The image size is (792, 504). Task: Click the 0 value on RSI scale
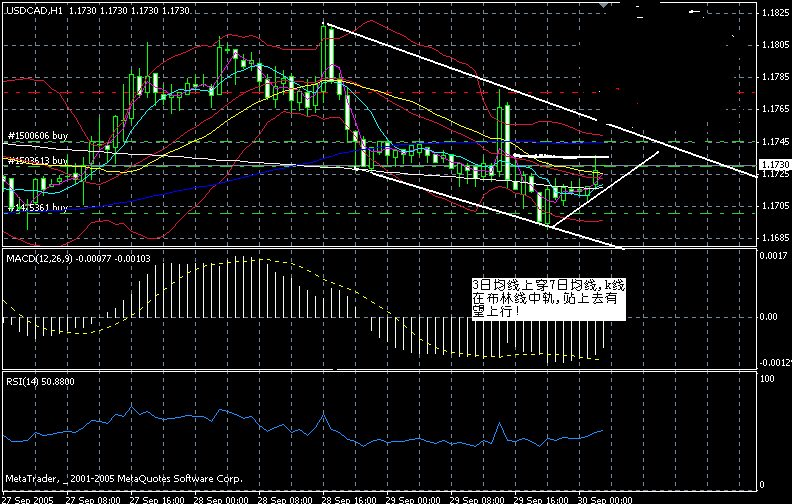point(762,485)
